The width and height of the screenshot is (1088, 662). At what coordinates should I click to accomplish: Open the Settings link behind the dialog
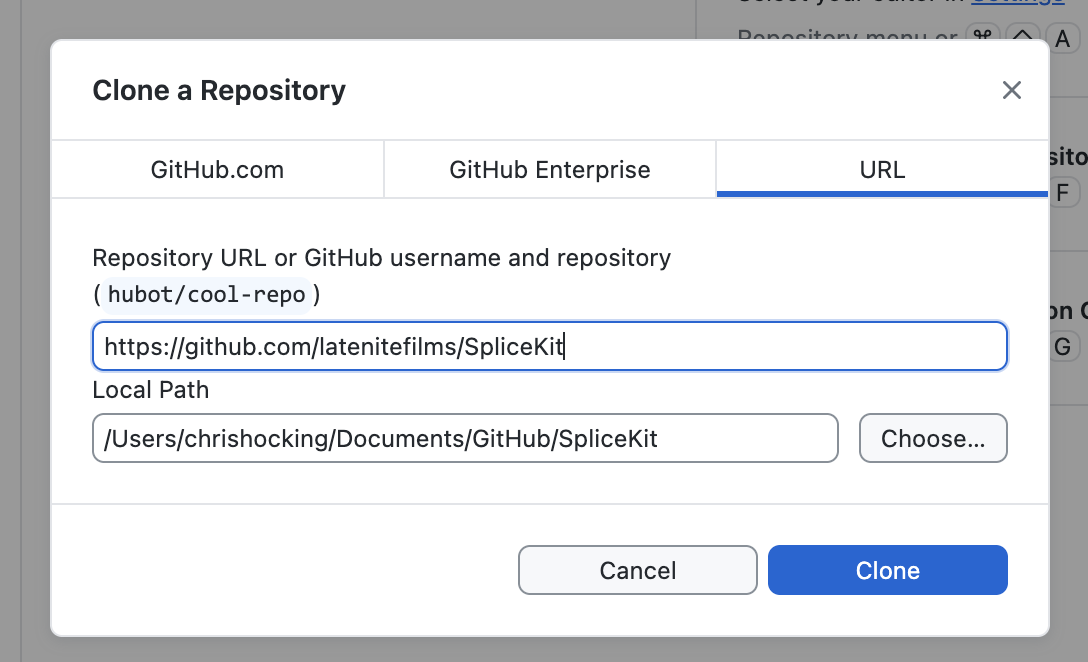point(1016,3)
